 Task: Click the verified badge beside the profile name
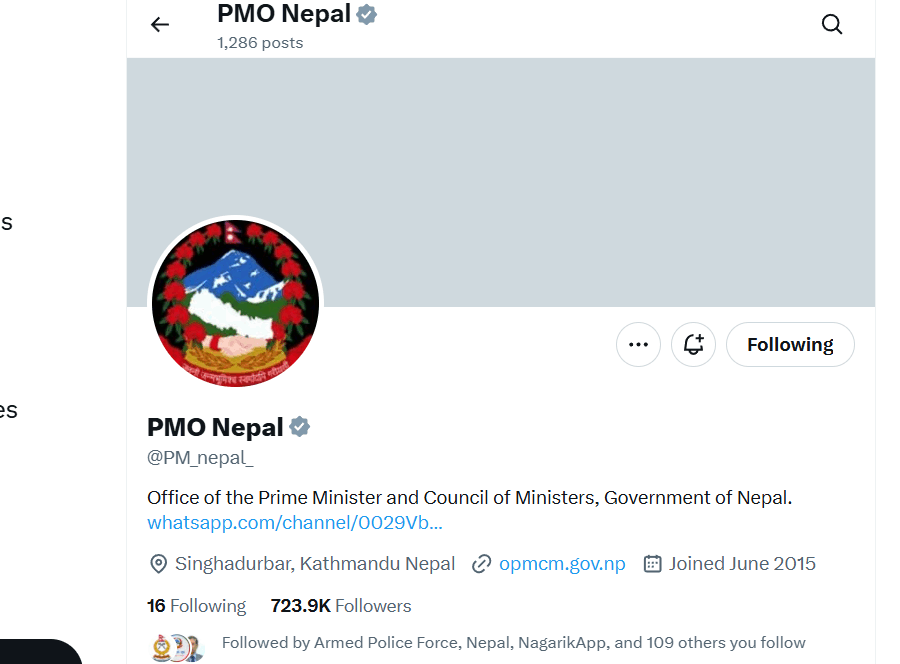click(300, 428)
